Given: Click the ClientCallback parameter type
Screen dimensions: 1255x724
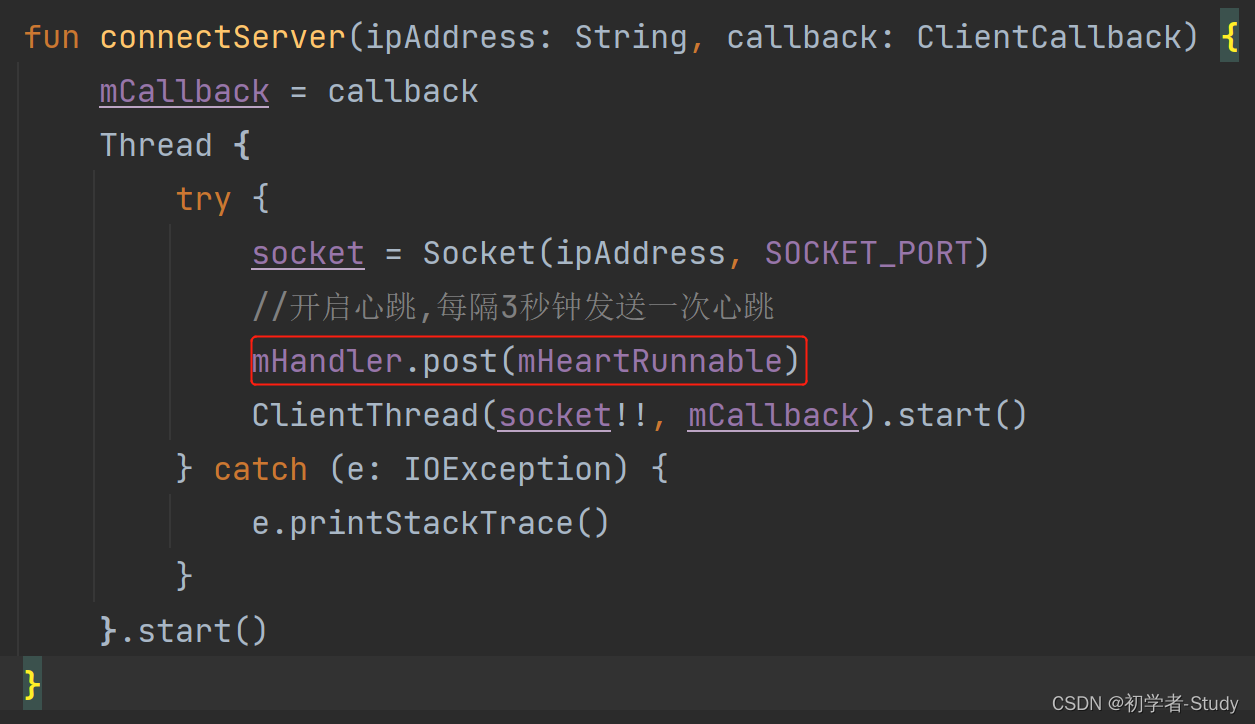Looking at the screenshot, I should coord(1049,38).
